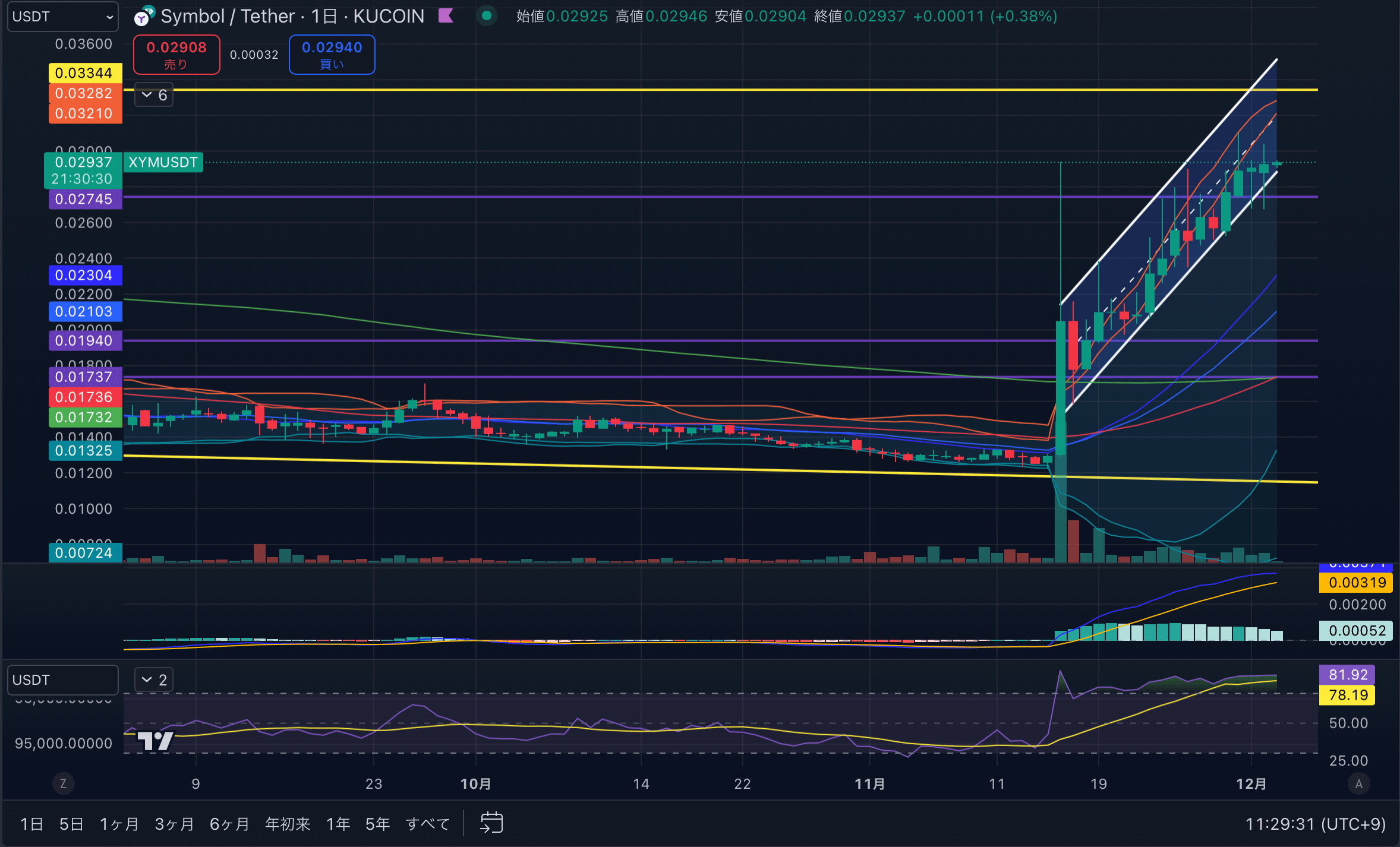Collapse the 6 indicators legend chevron
Screen dimensions: 1400x847
[154, 95]
